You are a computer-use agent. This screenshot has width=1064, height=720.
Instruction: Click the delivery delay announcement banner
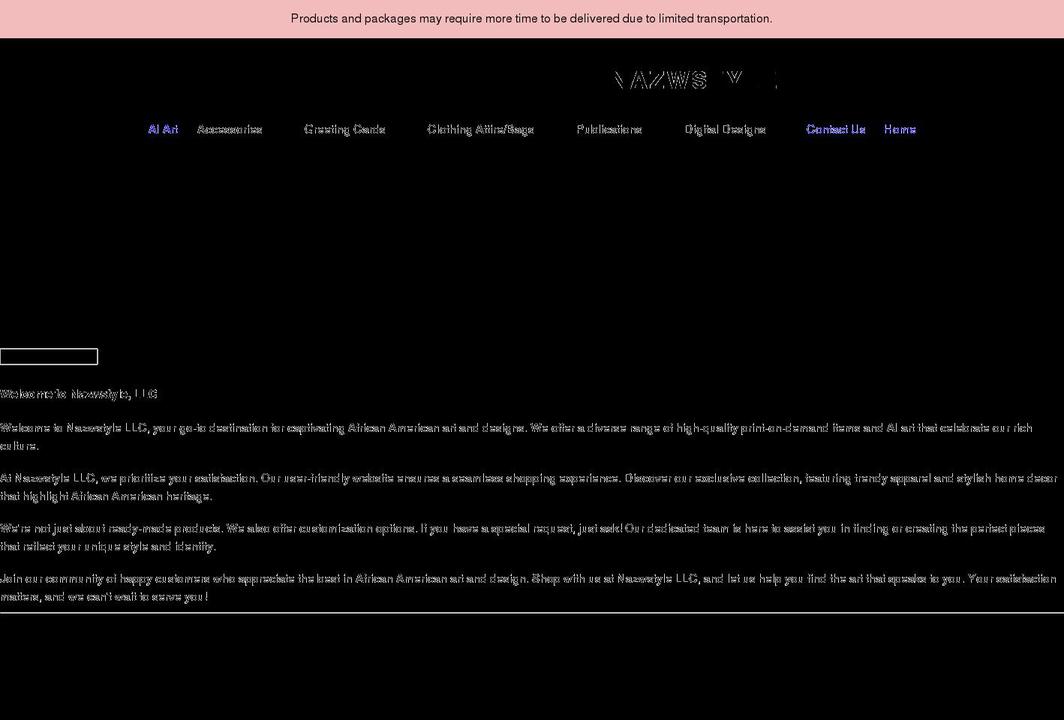[x=532, y=18]
